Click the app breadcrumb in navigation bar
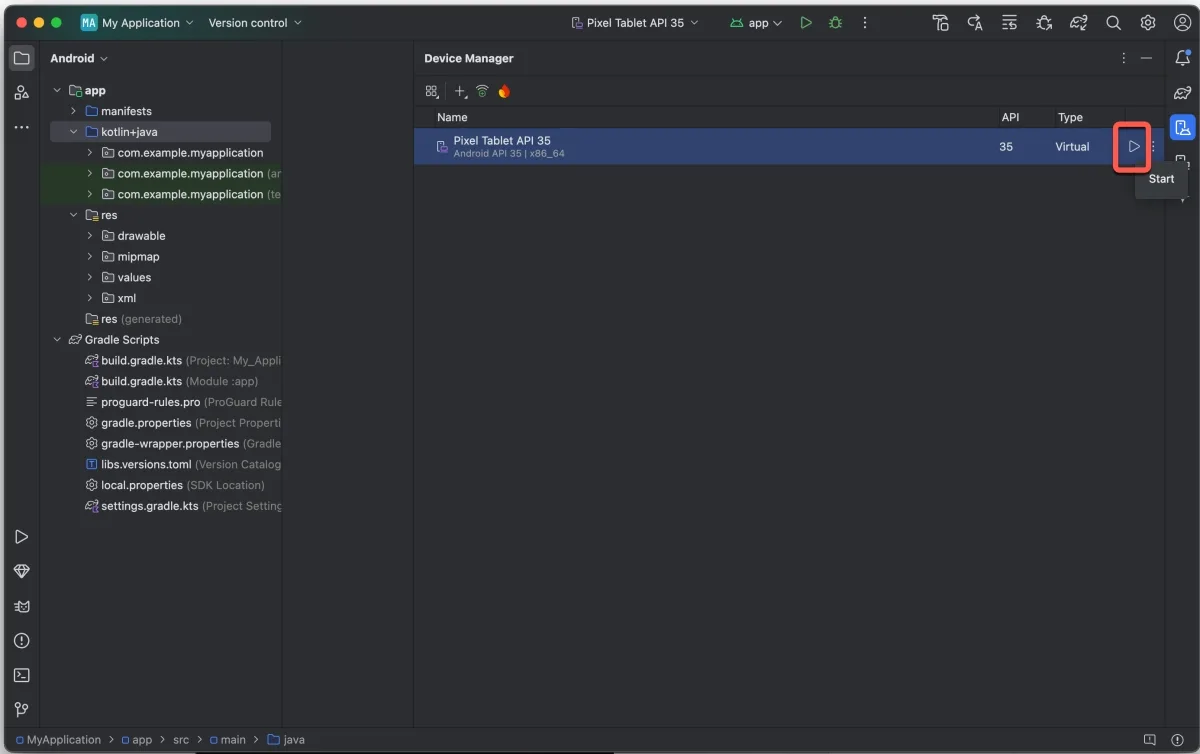The height and width of the screenshot is (754, 1200). pyautogui.click(x=142, y=740)
